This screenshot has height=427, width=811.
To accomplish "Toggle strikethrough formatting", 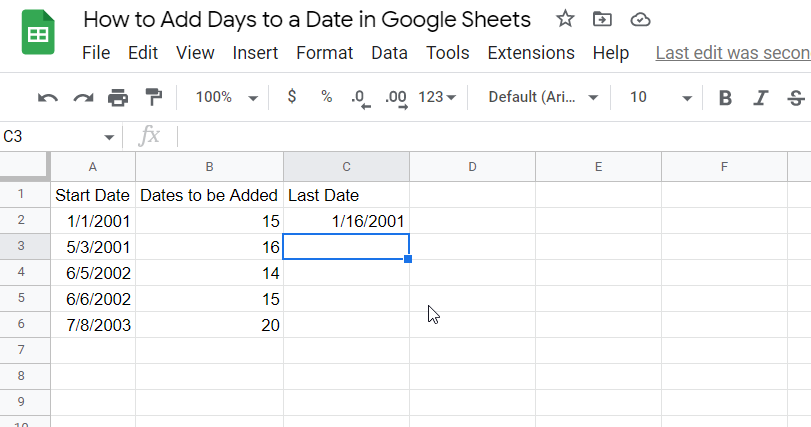I will tap(796, 97).
